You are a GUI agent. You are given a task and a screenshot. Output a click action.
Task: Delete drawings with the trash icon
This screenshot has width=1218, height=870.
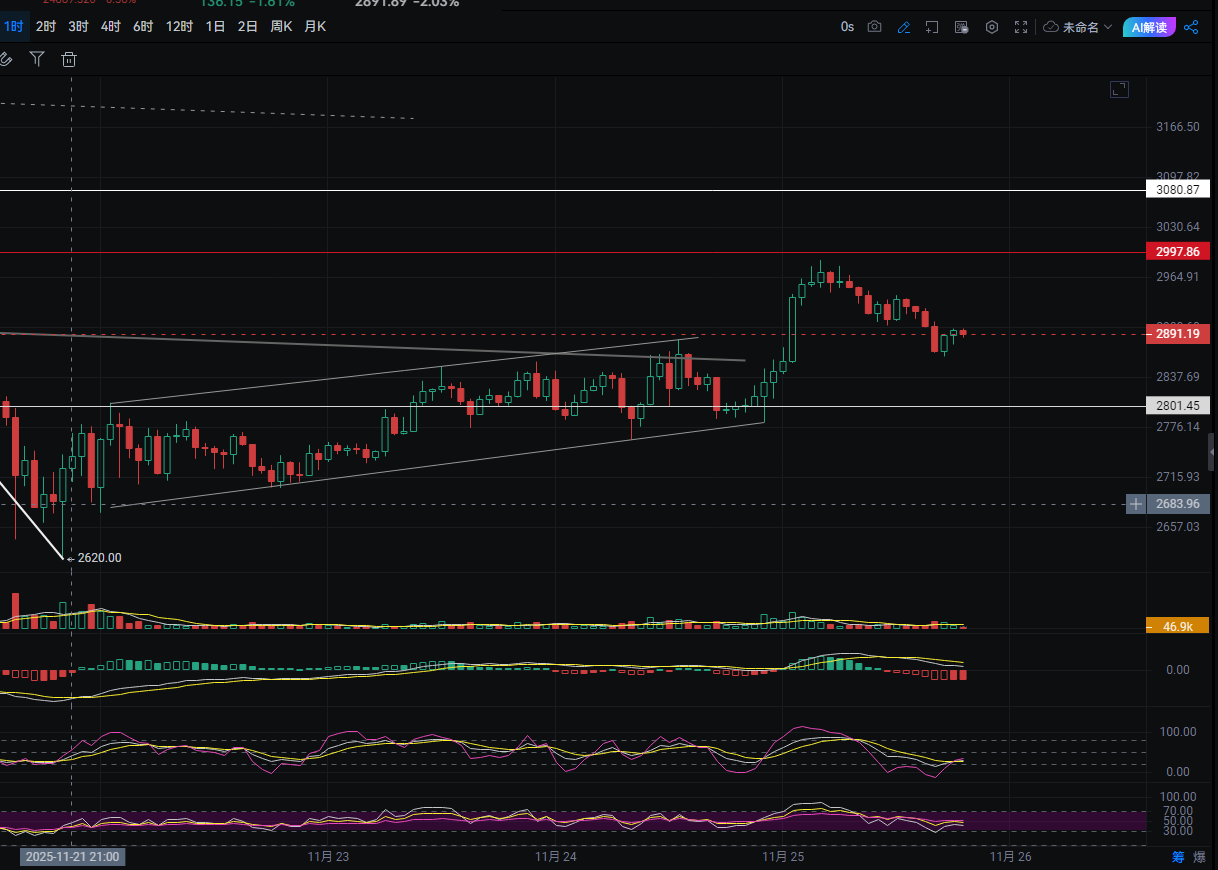(x=69, y=59)
